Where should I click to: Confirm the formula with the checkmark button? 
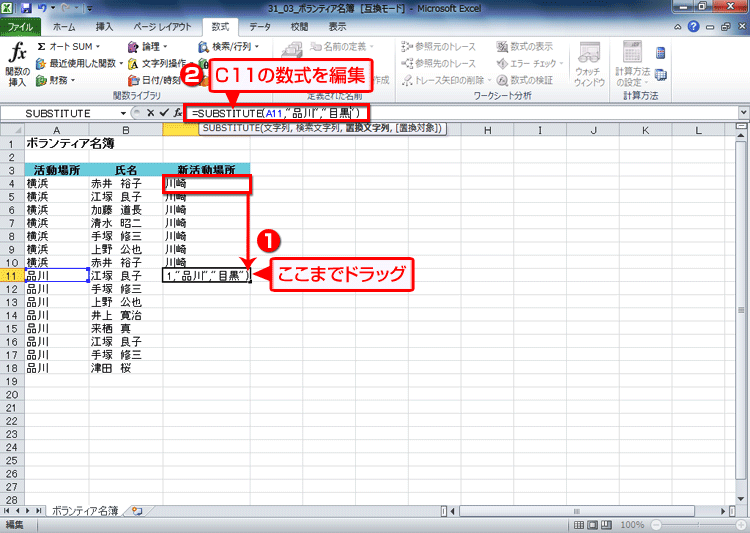pyautogui.click(x=164, y=113)
